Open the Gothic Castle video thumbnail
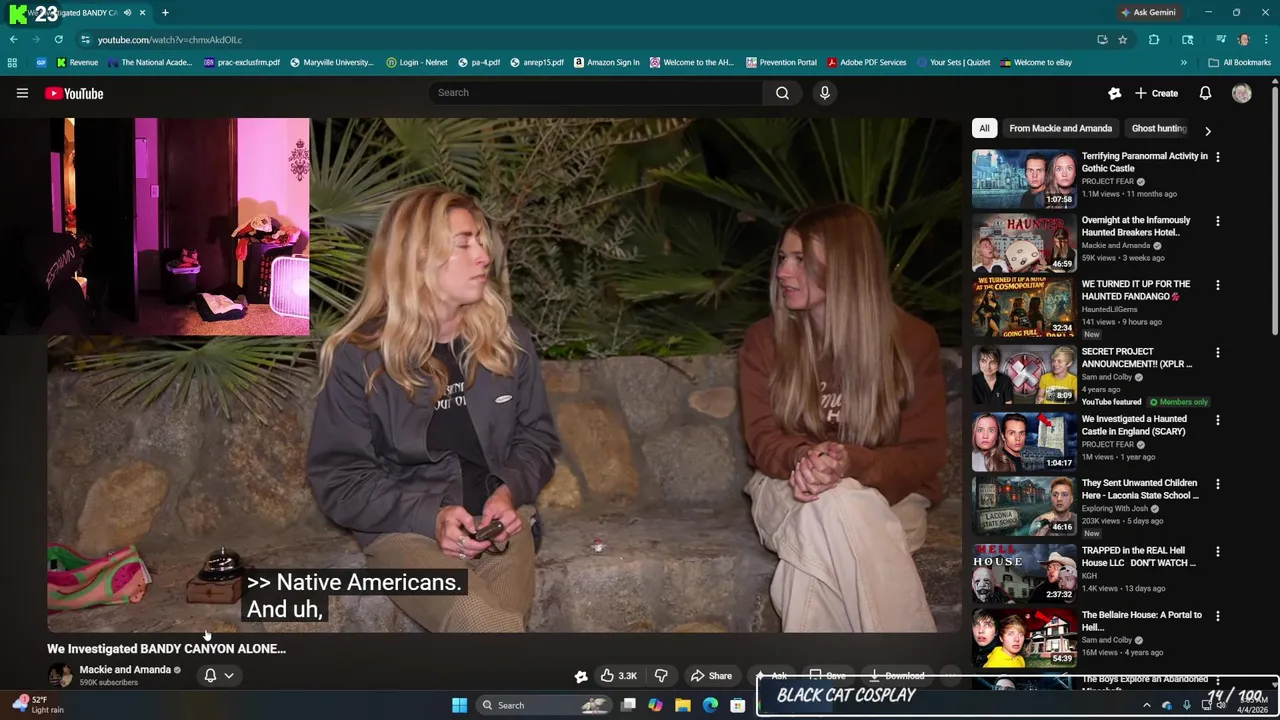The width and height of the screenshot is (1280, 720). click(x=1024, y=178)
